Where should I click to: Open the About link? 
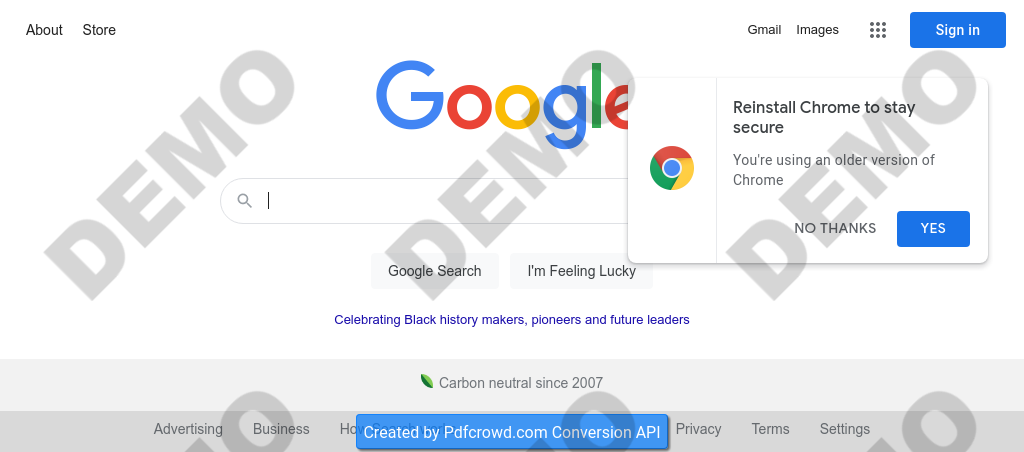coord(44,30)
